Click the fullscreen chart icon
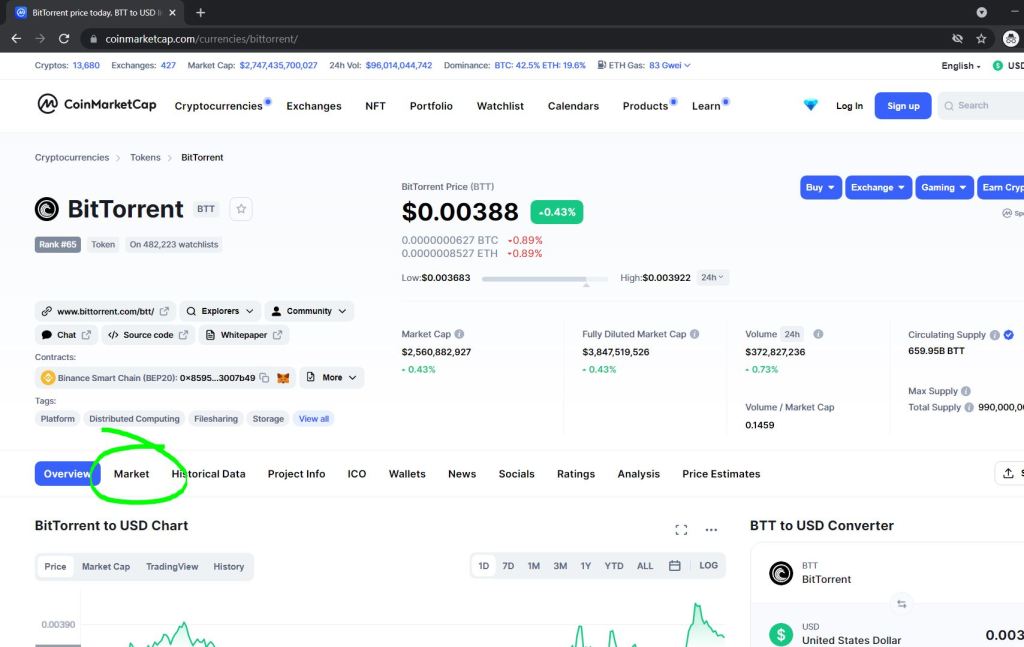The width and height of the screenshot is (1024, 647). 681,530
